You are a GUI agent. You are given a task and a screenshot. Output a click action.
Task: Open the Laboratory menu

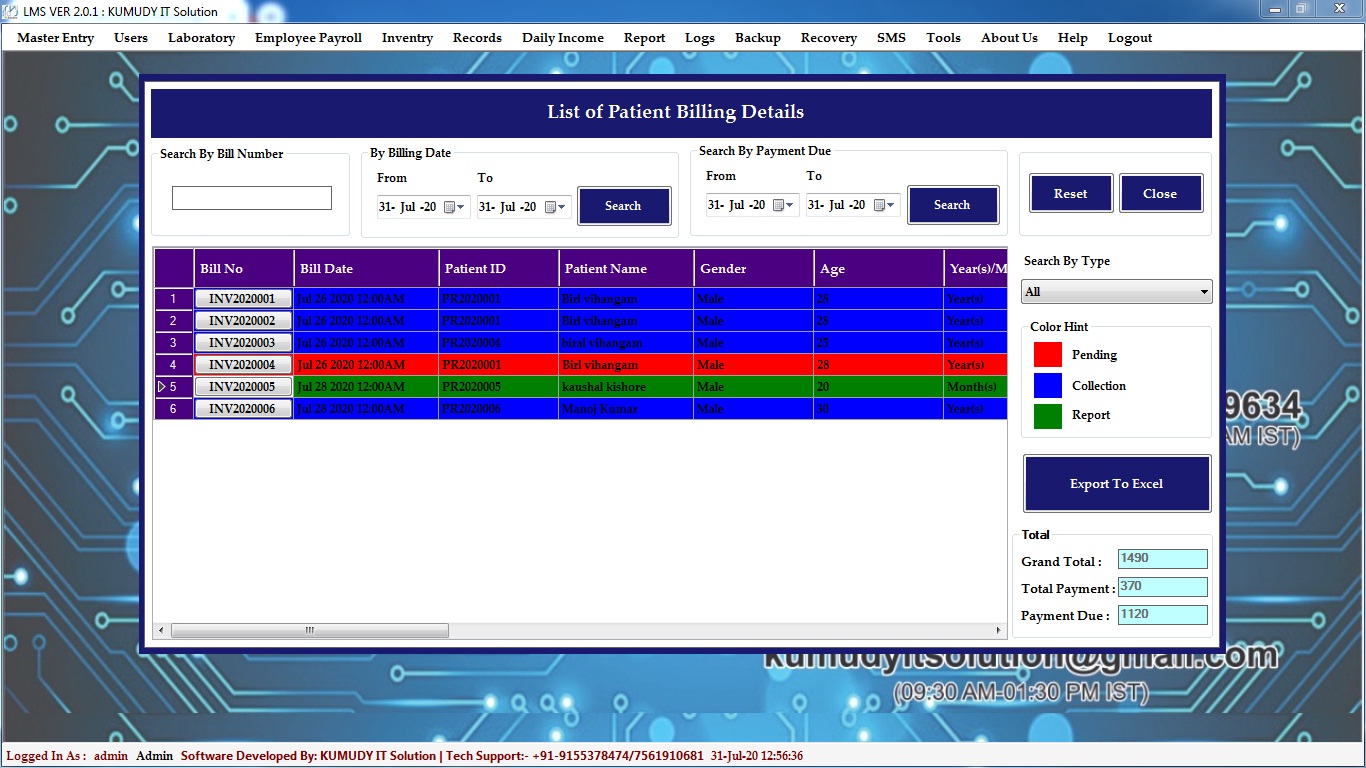(201, 38)
